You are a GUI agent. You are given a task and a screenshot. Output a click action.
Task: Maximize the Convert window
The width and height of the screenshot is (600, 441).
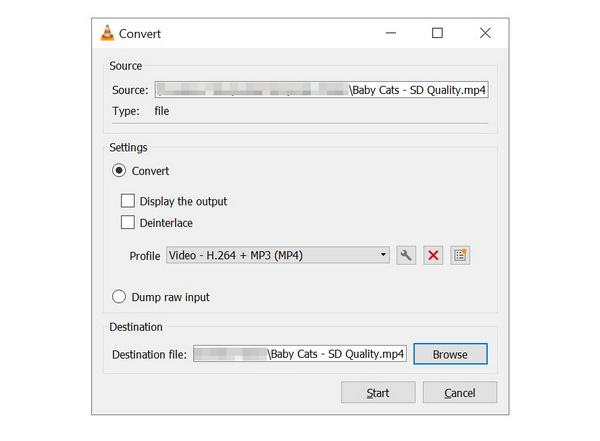tap(437, 33)
